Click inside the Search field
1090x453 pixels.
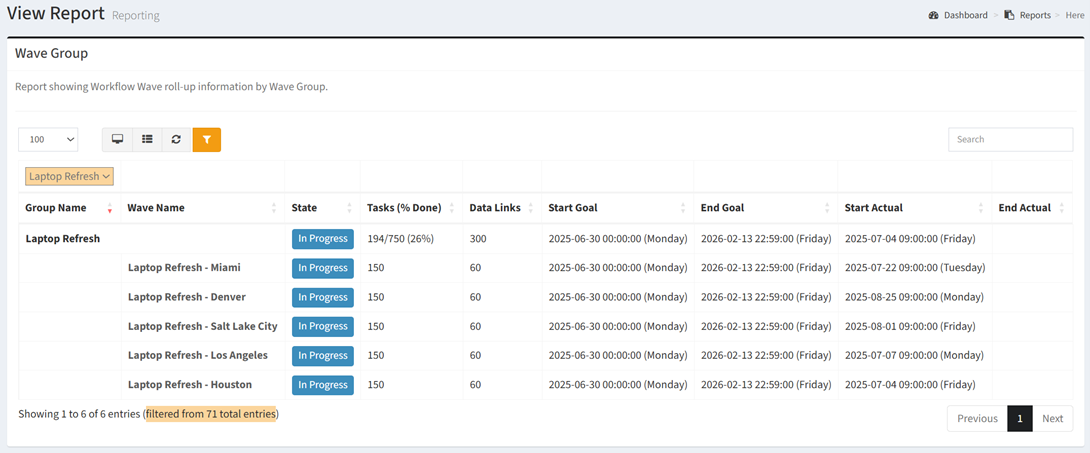(1010, 140)
